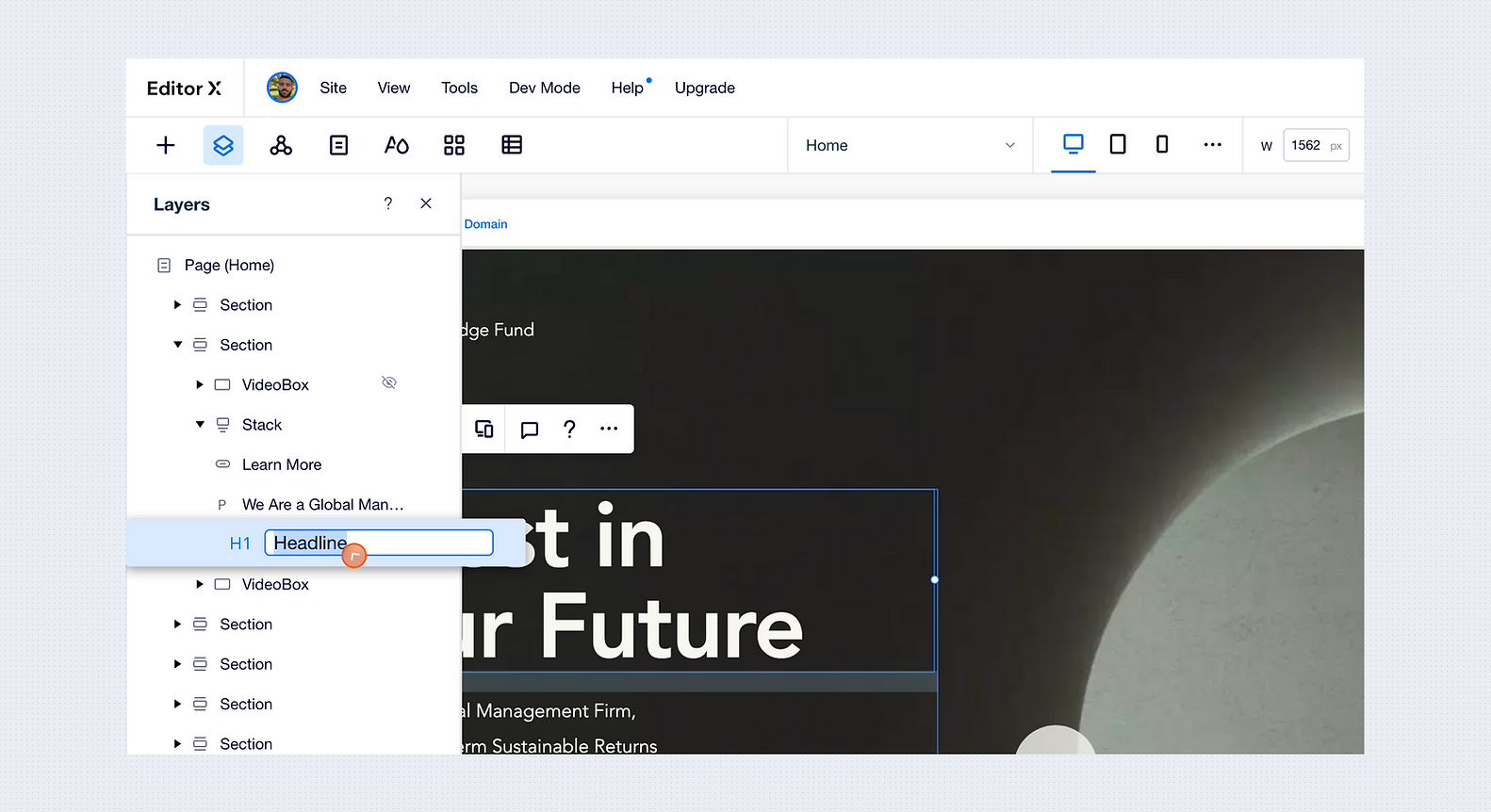Viewport: 1491px width, 812px height.
Task: Click the Page (Home) page icon
Action: tap(164, 266)
